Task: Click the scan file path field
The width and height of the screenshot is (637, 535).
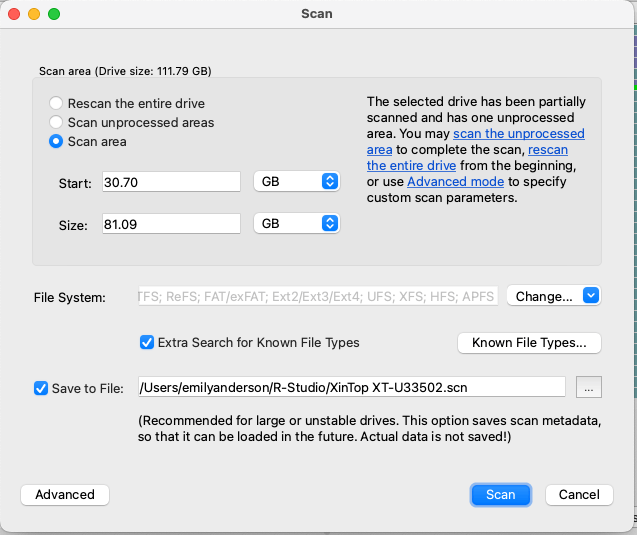Action: pos(351,387)
